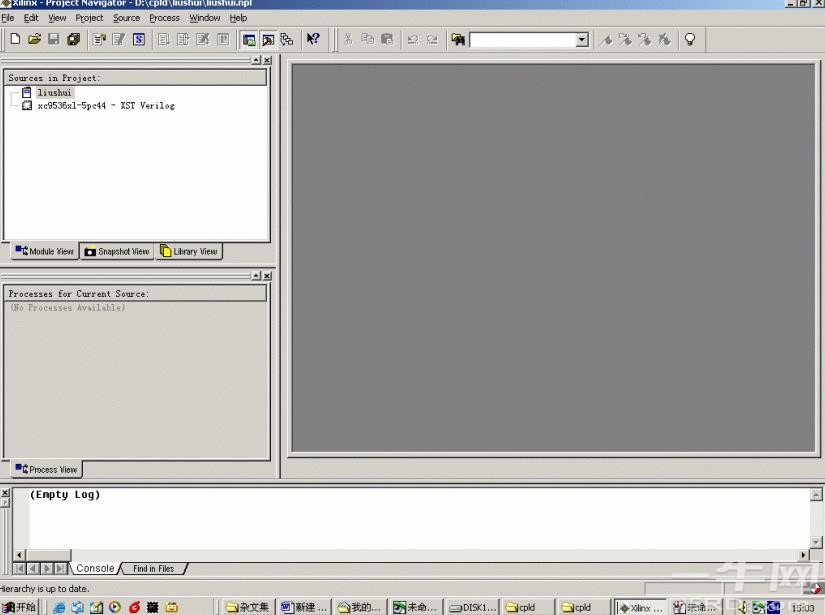Screen dimensions: 825x615
Task: Switch to Find in Files tab
Action: pyautogui.click(x=153, y=568)
